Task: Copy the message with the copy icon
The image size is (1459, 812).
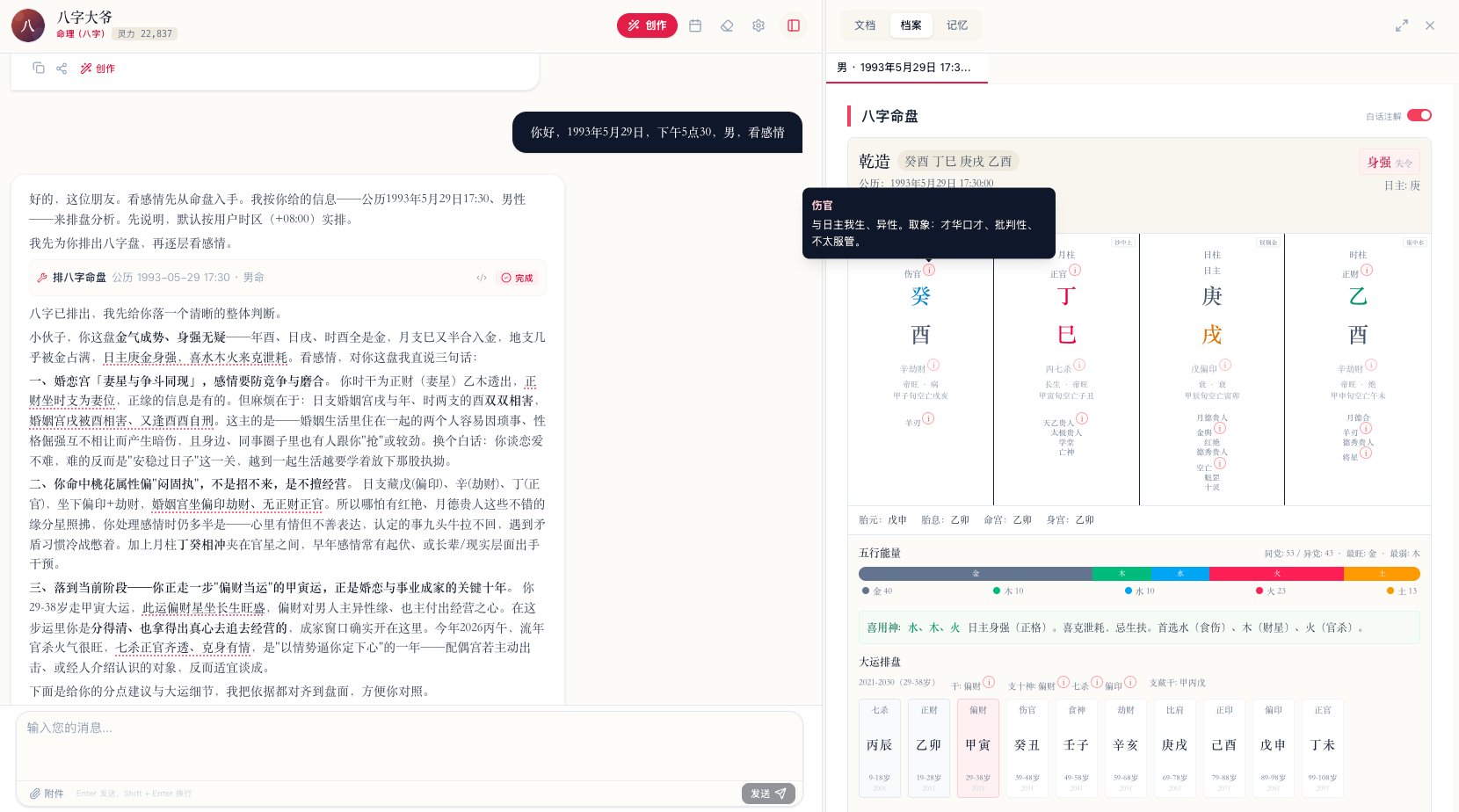Action: 39,68
